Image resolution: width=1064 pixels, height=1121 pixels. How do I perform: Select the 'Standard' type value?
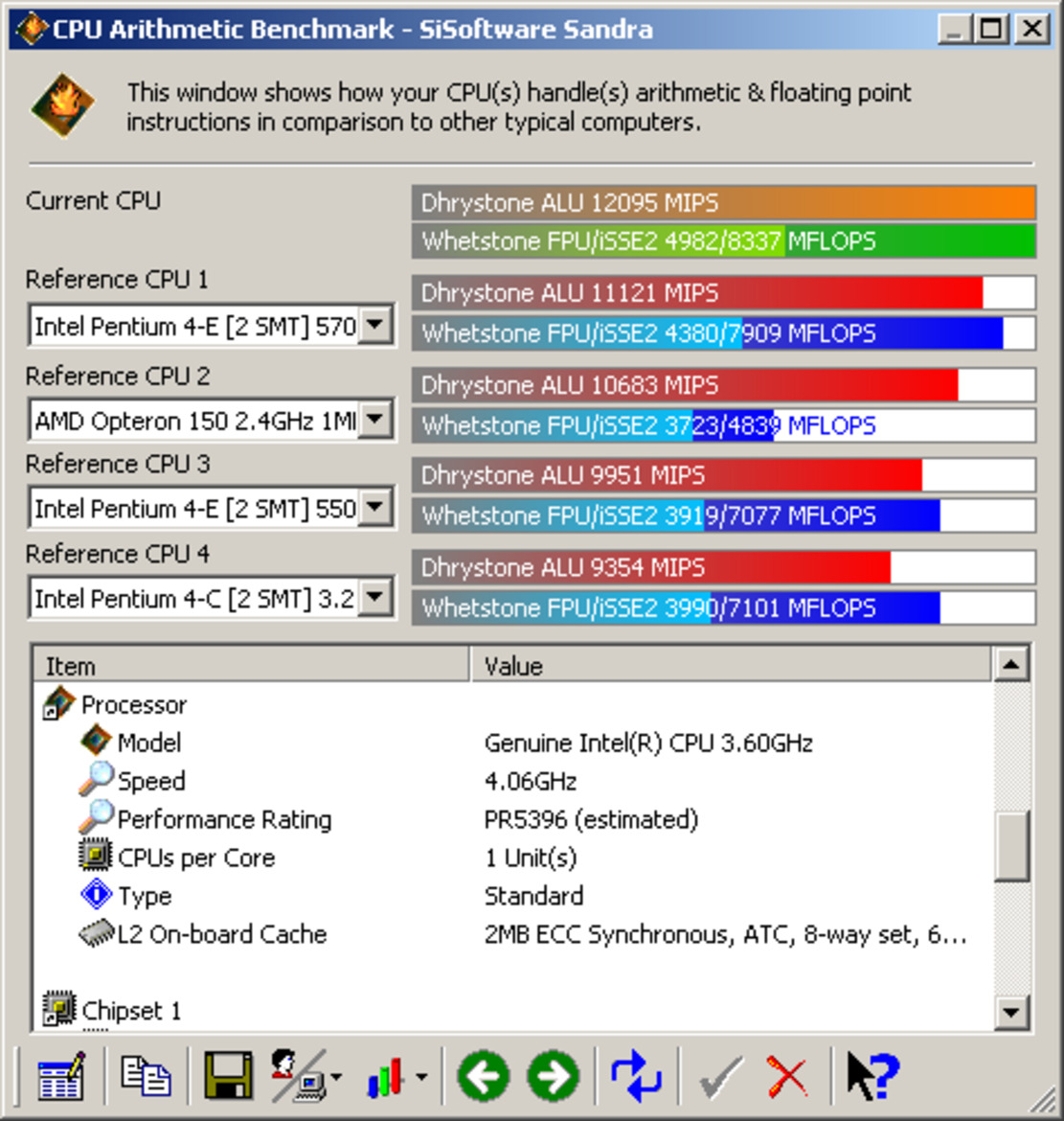[533, 896]
